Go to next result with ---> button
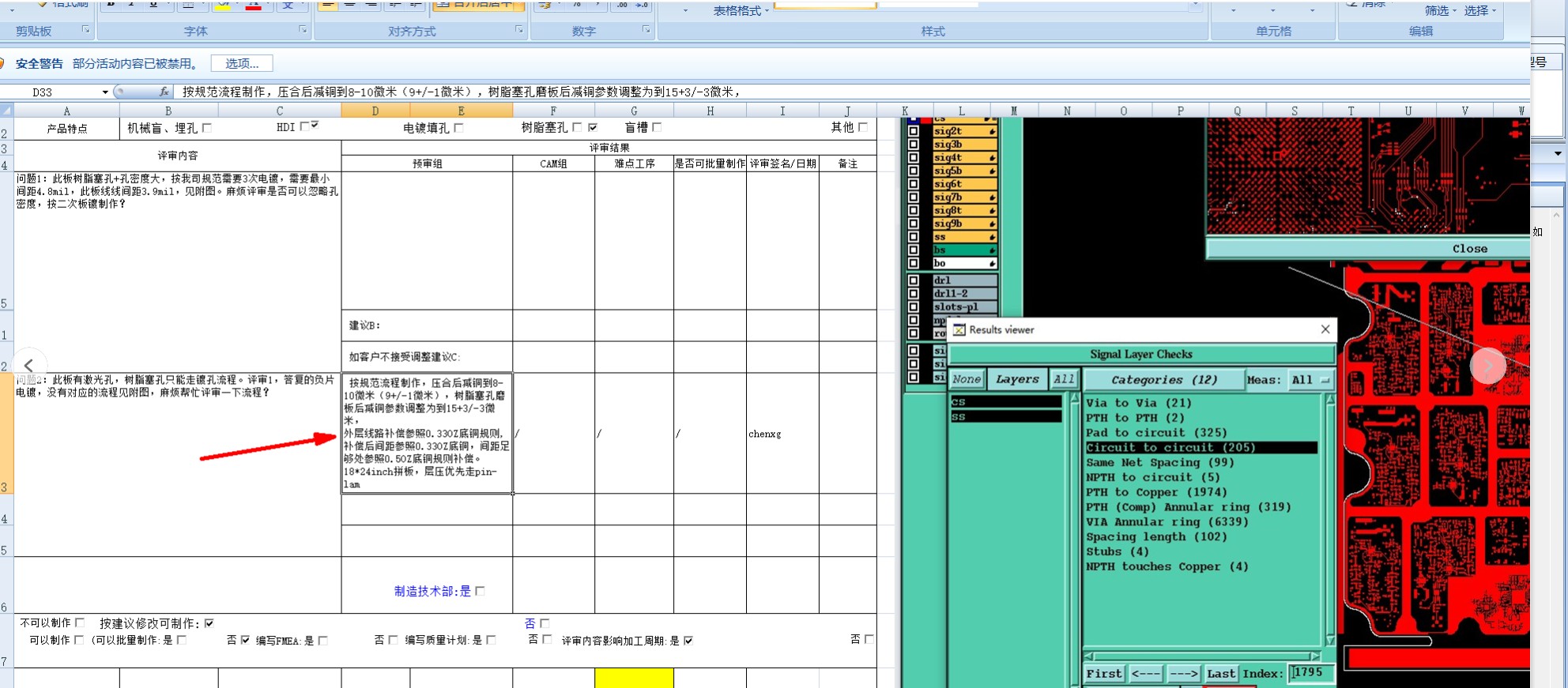 (x=1184, y=674)
